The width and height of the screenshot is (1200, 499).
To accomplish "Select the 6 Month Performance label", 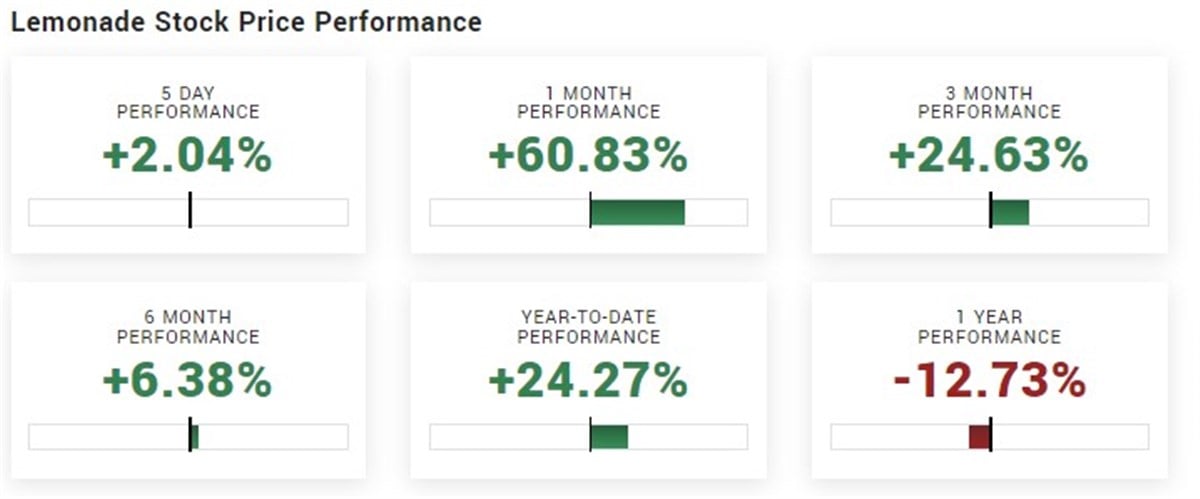I will (188, 326).
